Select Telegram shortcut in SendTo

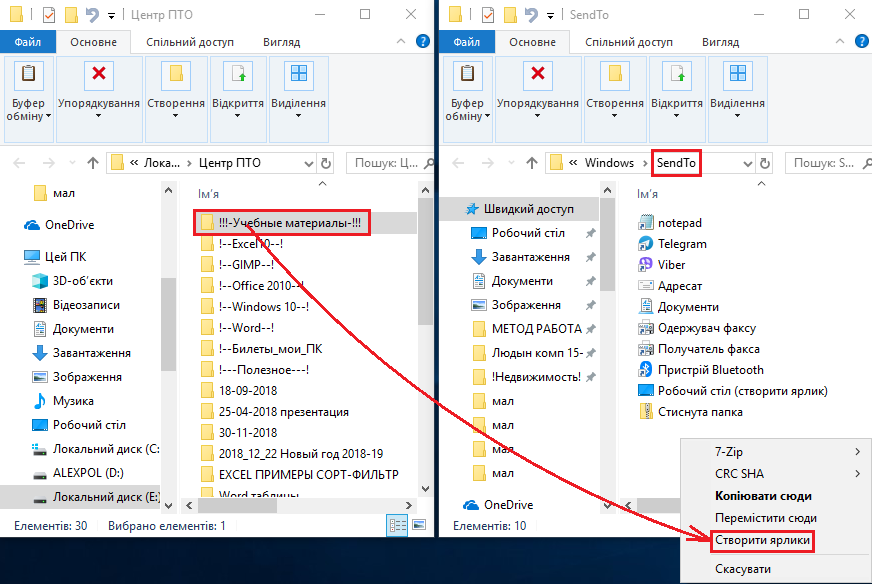click(x=682, y=244)
